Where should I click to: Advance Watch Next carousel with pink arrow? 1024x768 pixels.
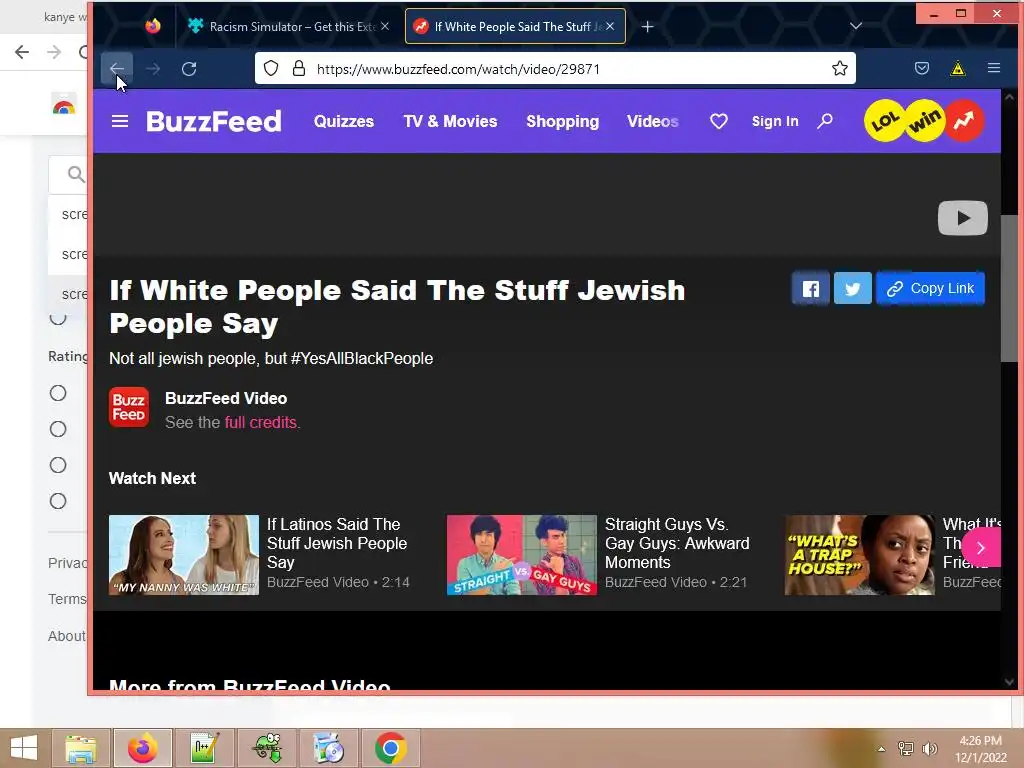click(980, 548)
